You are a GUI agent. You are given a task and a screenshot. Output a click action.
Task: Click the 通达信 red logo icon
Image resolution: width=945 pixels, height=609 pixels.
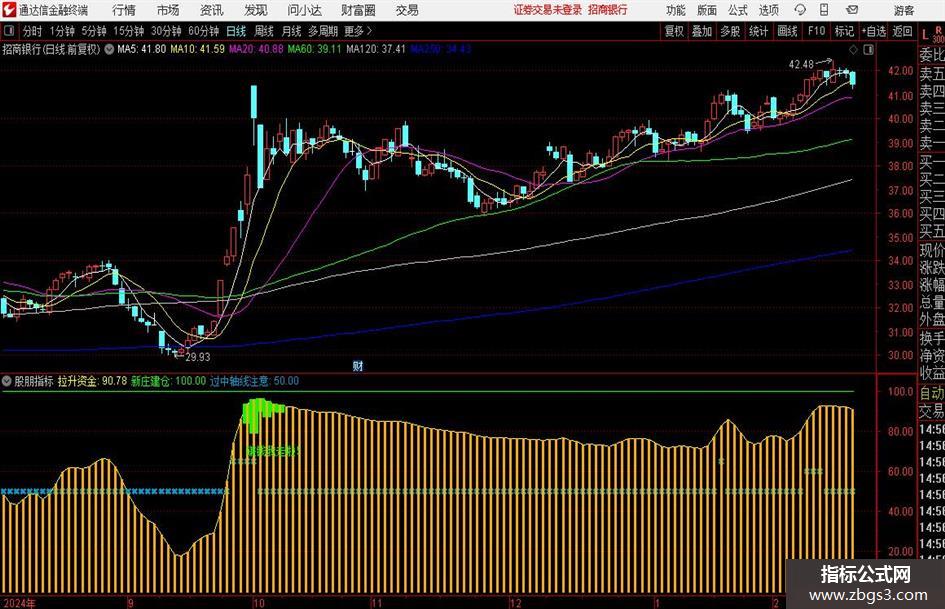[x=9, y=10]
